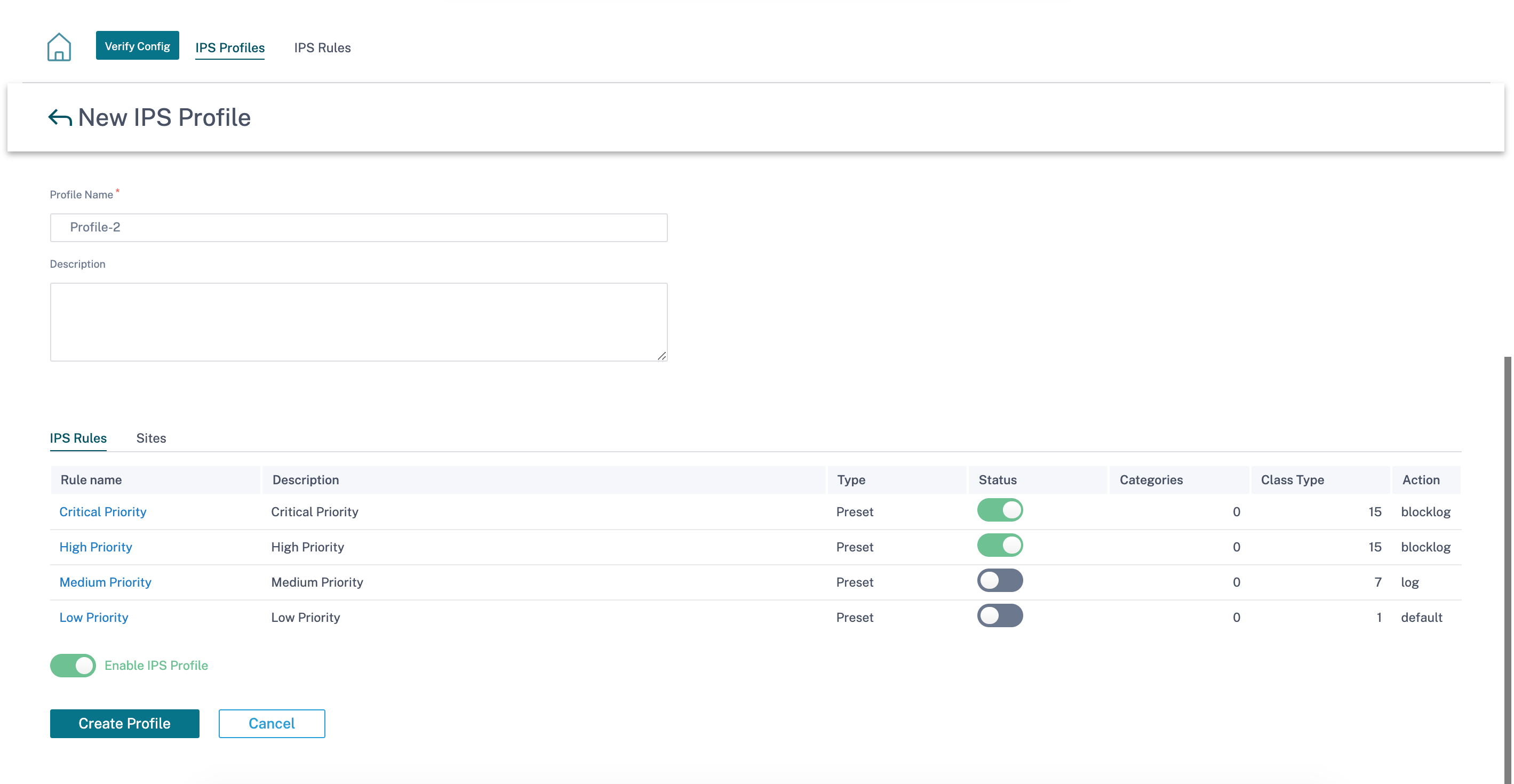Click the Medium Priority rule name link
Screen dimensions: 1514x784
pos(106,581)
